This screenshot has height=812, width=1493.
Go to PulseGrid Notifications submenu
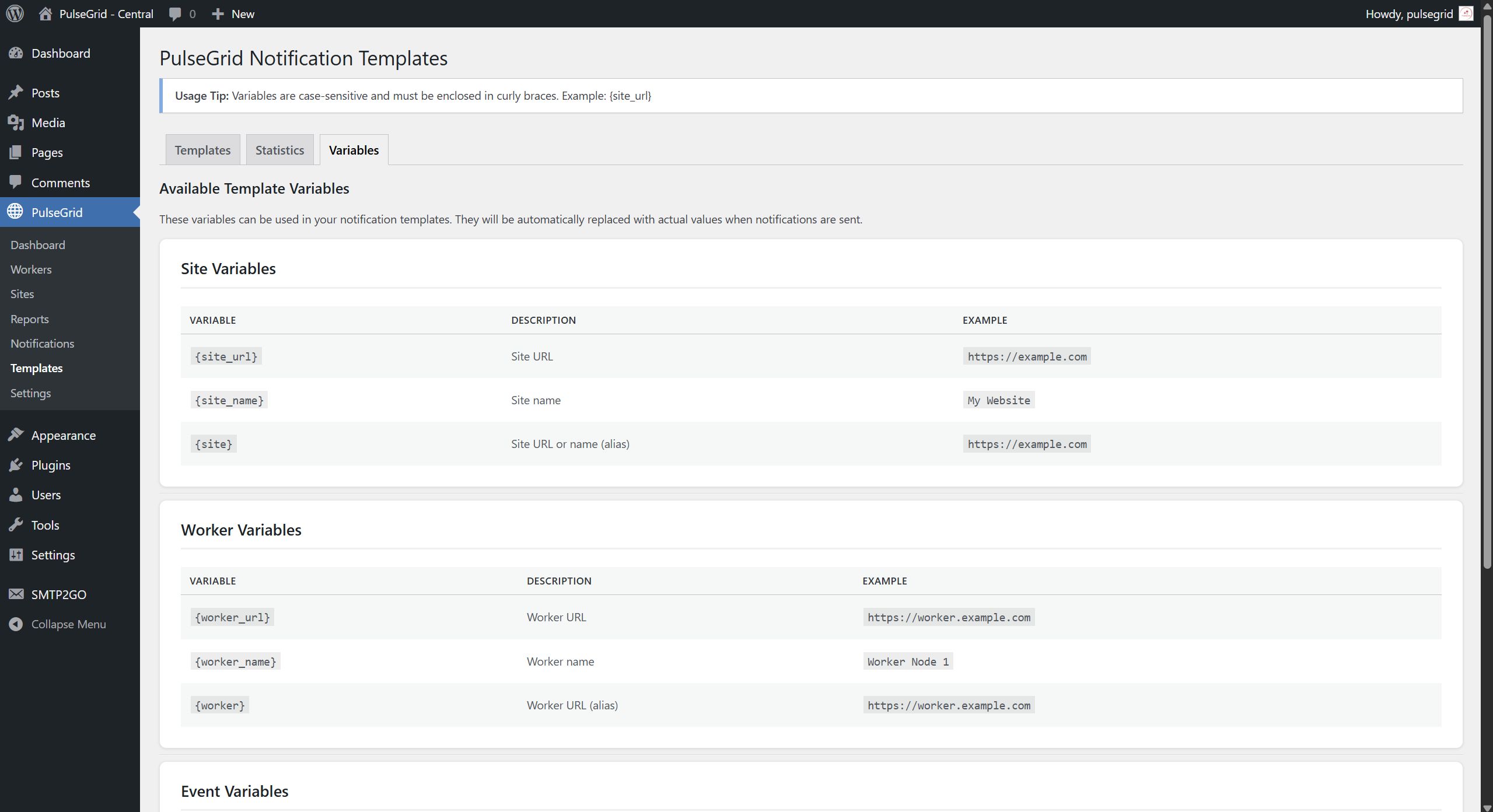point(42,344)
